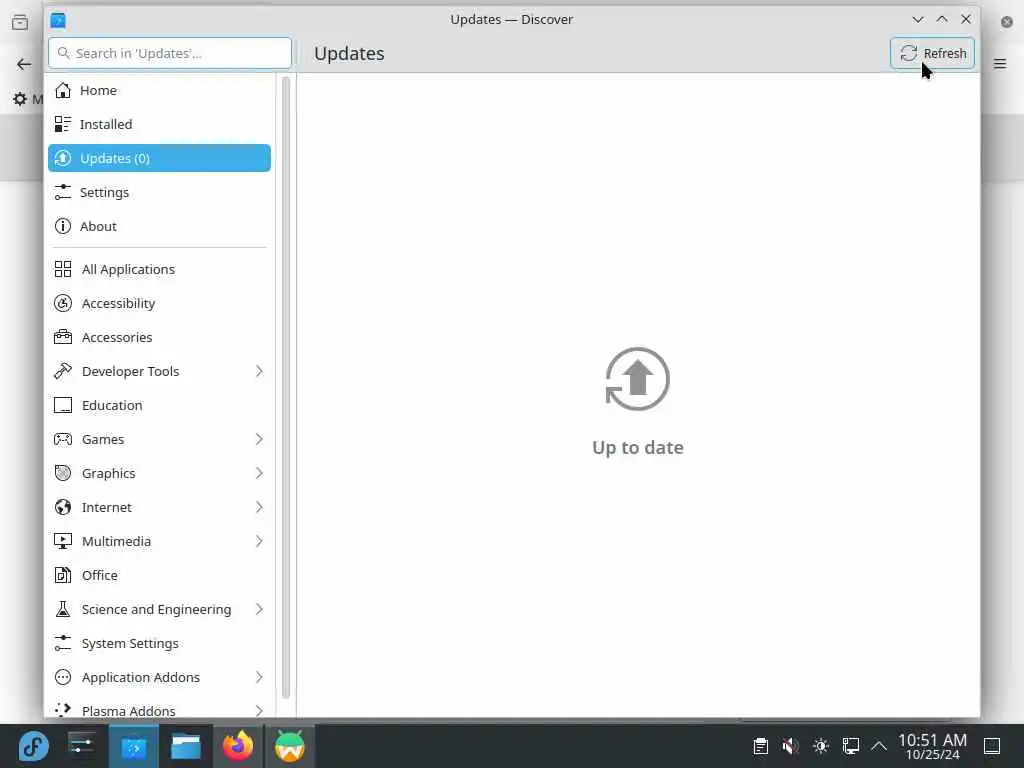Screen dimensions: 1024x768
Task: Expand the Internet category chevron
Action: [x=259, y=507]
